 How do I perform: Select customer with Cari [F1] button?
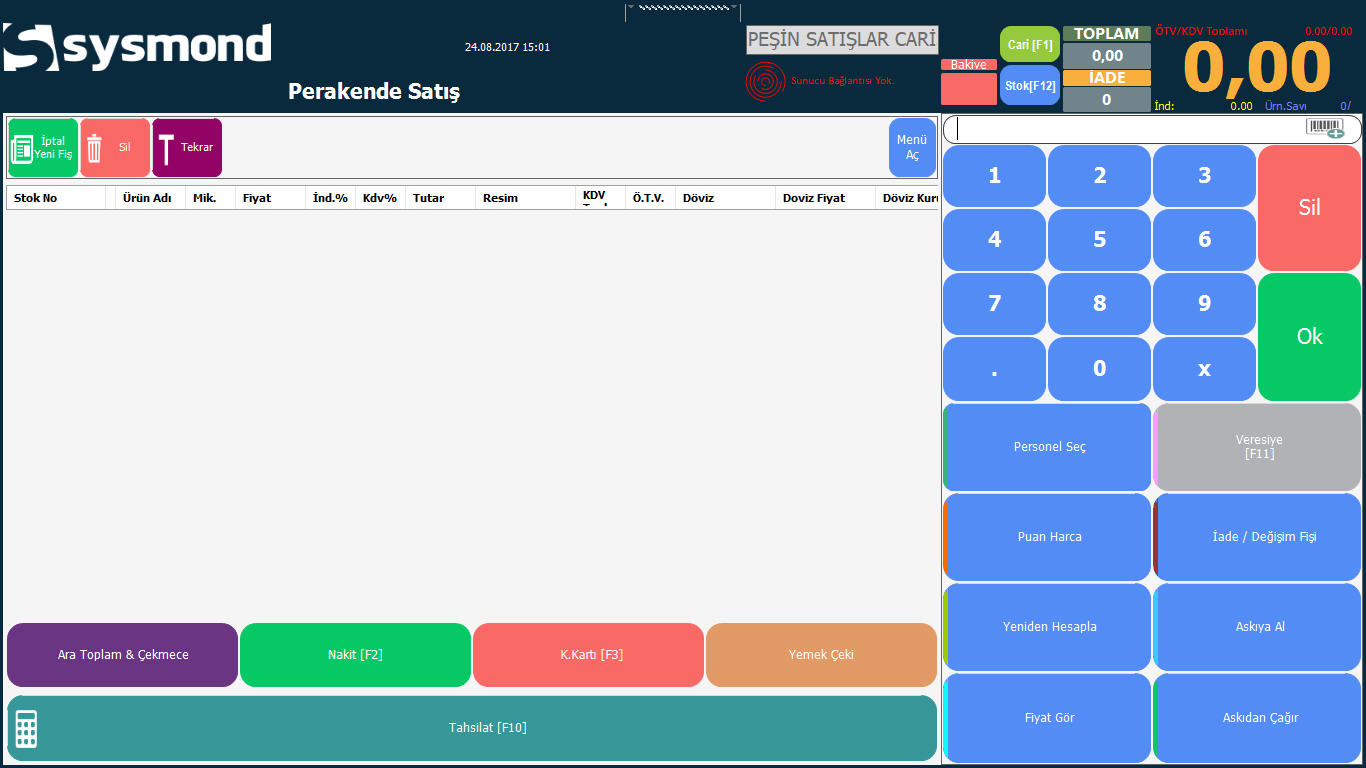coord(1029,45)
